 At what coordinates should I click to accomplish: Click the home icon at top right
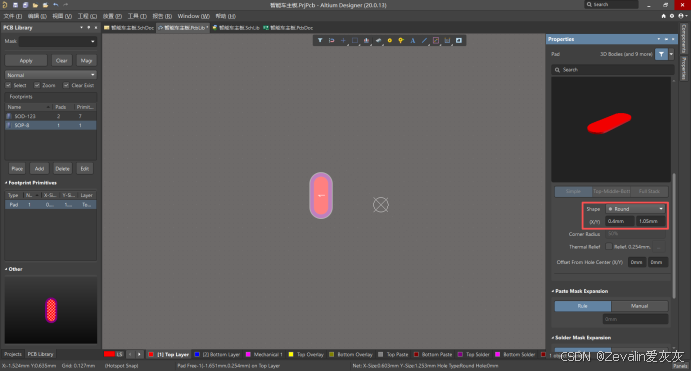click(x=663, y=16)
